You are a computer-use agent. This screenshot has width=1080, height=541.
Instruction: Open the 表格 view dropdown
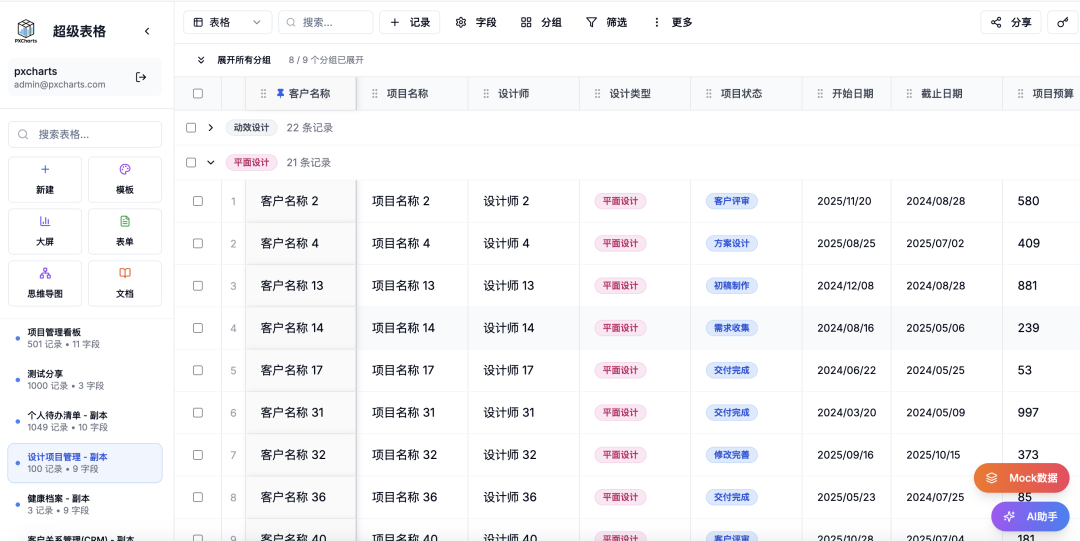point(227,22)
